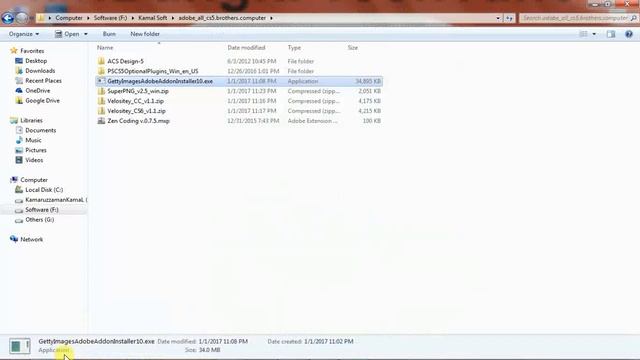Select OneDrive in navigation pane
The image size is (640, 360).
tap(38, 91)
